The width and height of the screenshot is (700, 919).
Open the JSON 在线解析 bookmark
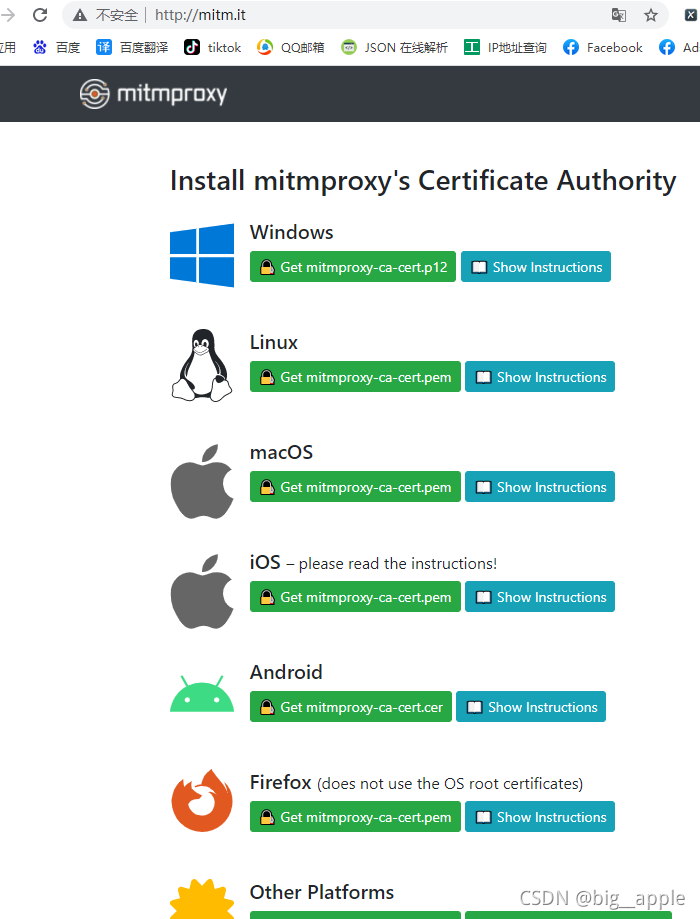pyautogui.click(x=395, y=47)
